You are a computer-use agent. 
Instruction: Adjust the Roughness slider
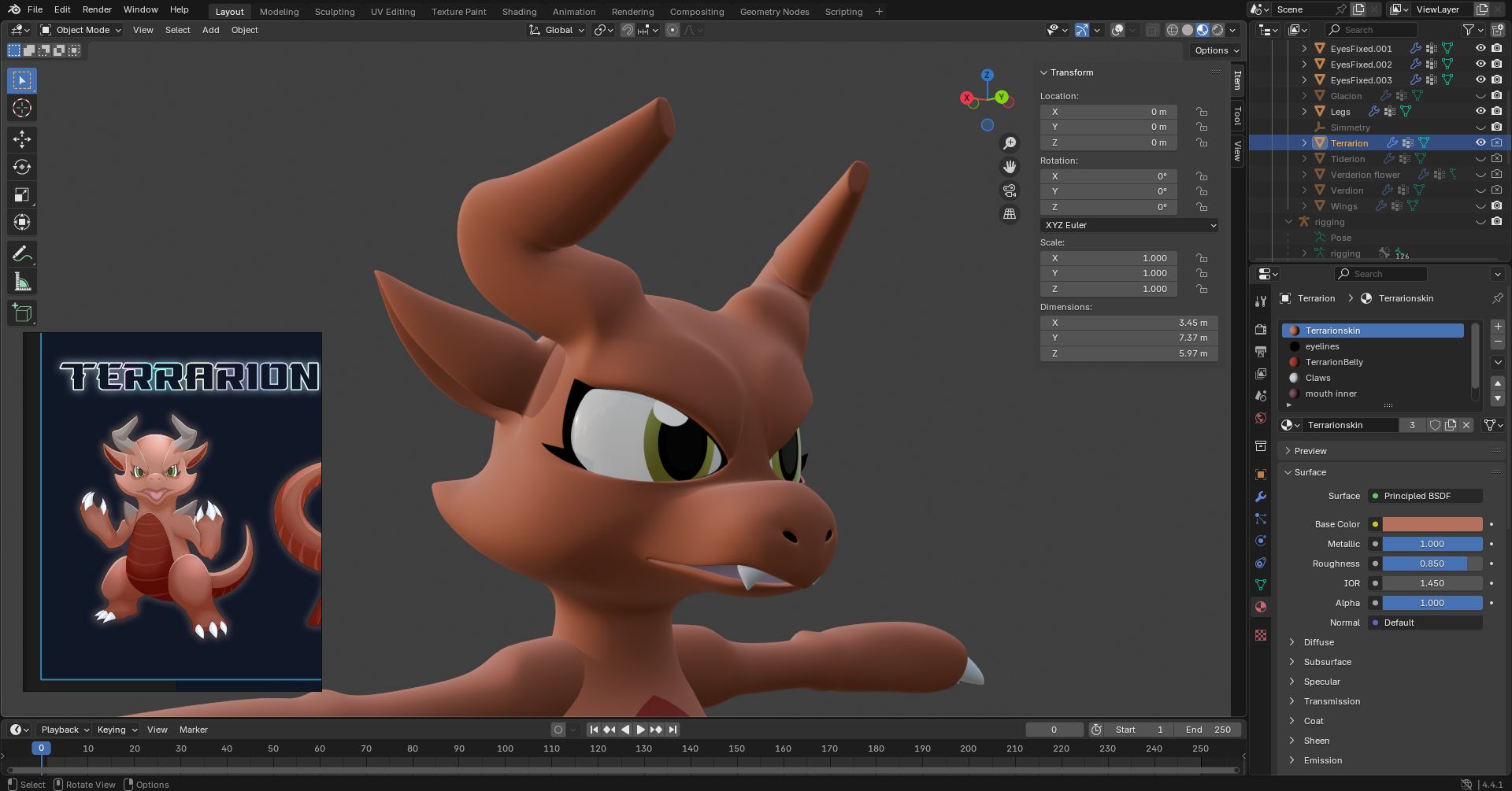point(1432,564)
